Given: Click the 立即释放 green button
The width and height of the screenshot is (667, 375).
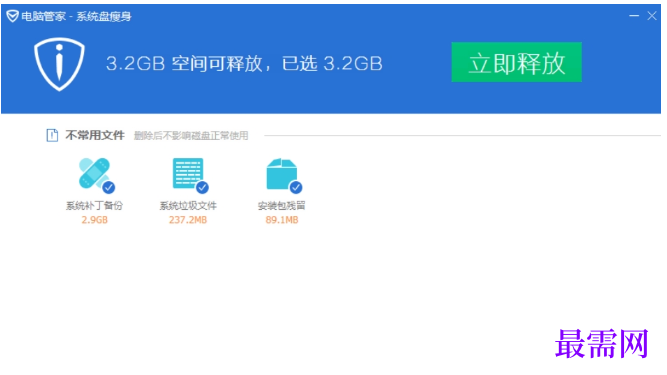Looking at the screenshot, I should pyautogui.click(x=516, y=62).
